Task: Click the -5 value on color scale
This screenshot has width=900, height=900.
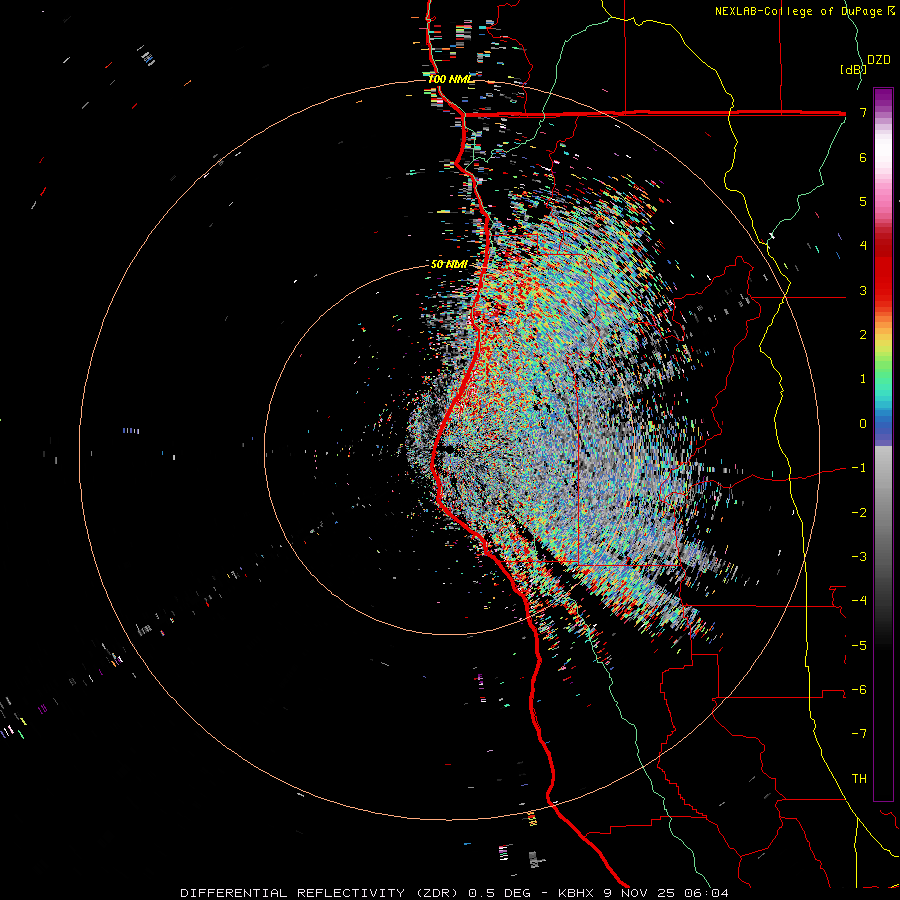Action: coord(859,646)
